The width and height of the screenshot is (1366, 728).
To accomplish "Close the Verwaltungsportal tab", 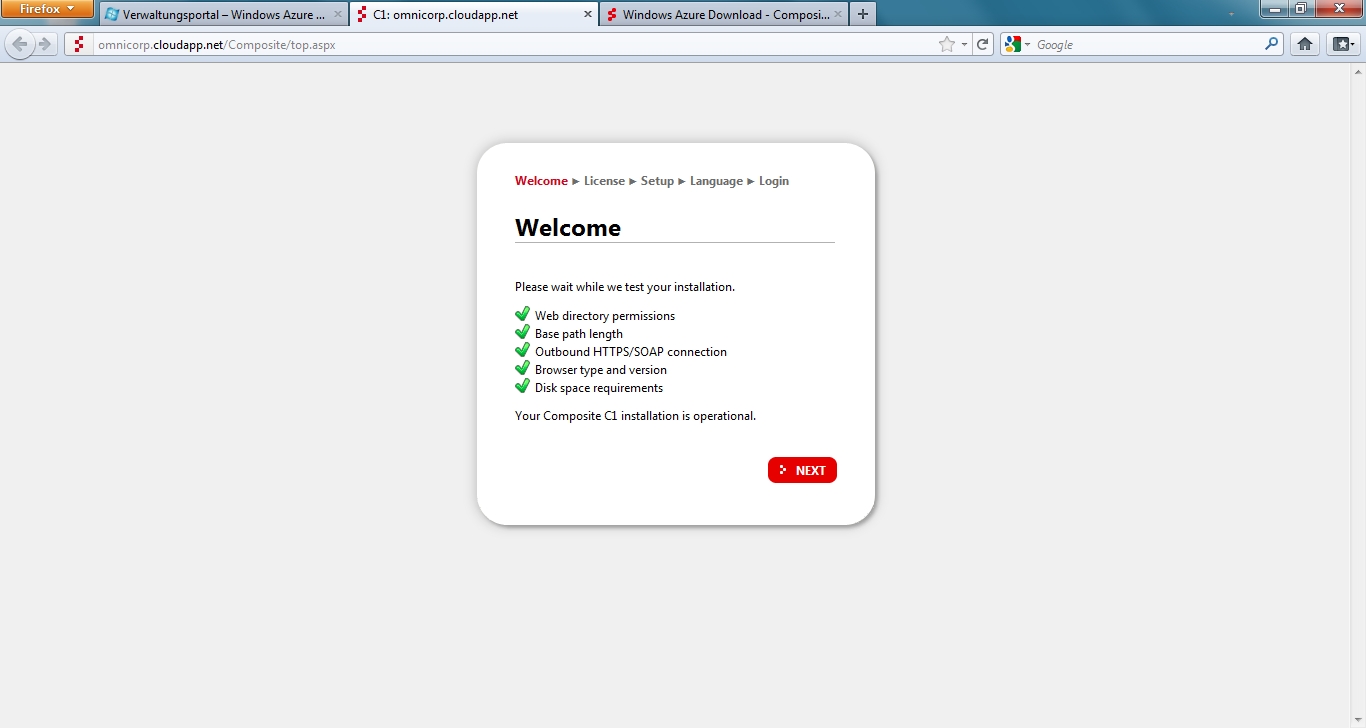I will coord(337,15).
